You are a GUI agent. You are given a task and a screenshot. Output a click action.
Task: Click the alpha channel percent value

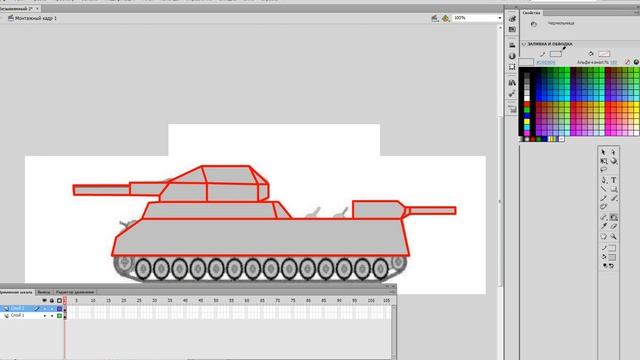point(613,62)
